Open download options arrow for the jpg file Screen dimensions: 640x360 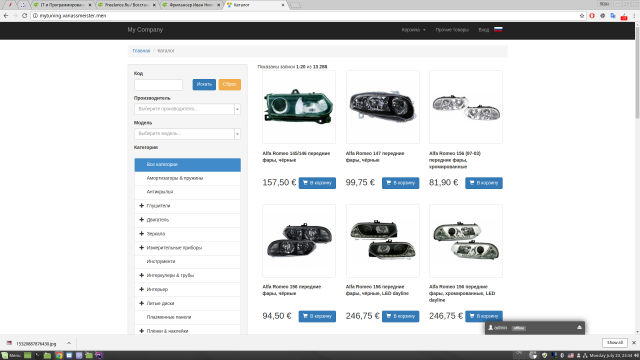click(x=69, y=343)
